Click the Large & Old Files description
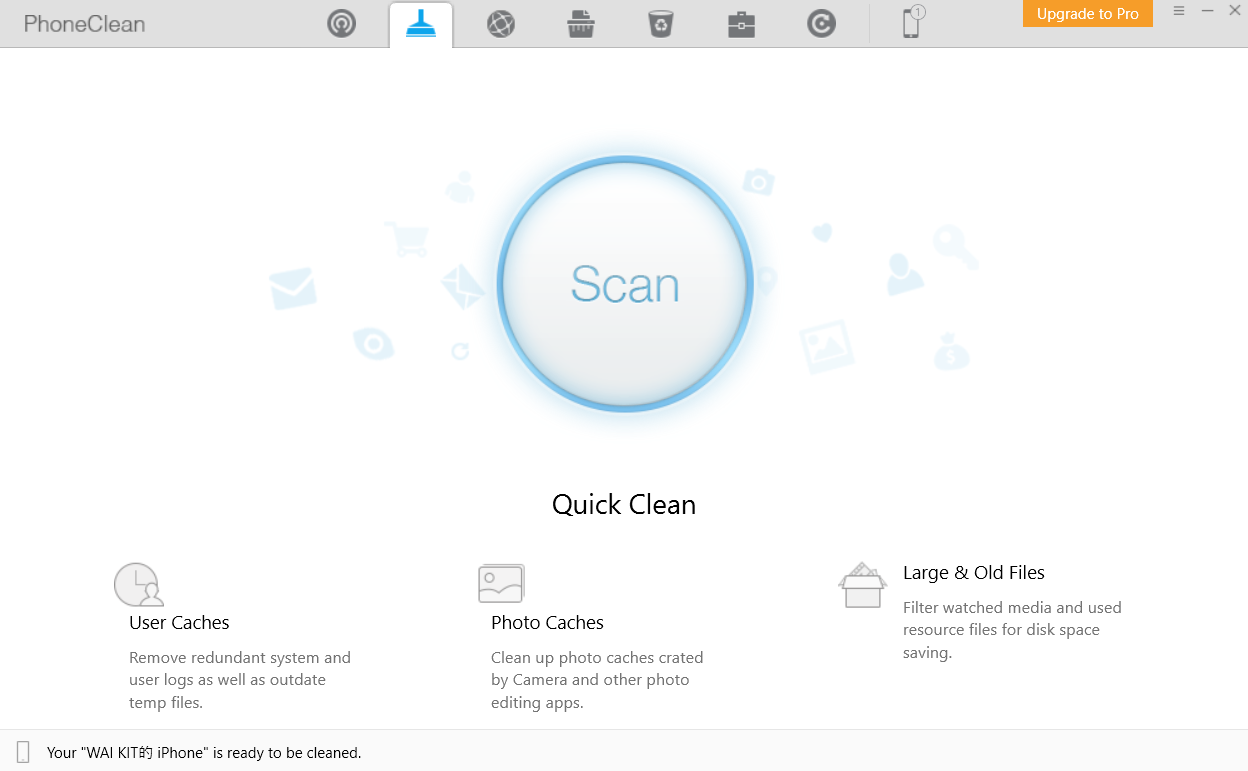The height and width of the screenshot is (771, 1248). pyautogui.click(x=1012, y=630)
